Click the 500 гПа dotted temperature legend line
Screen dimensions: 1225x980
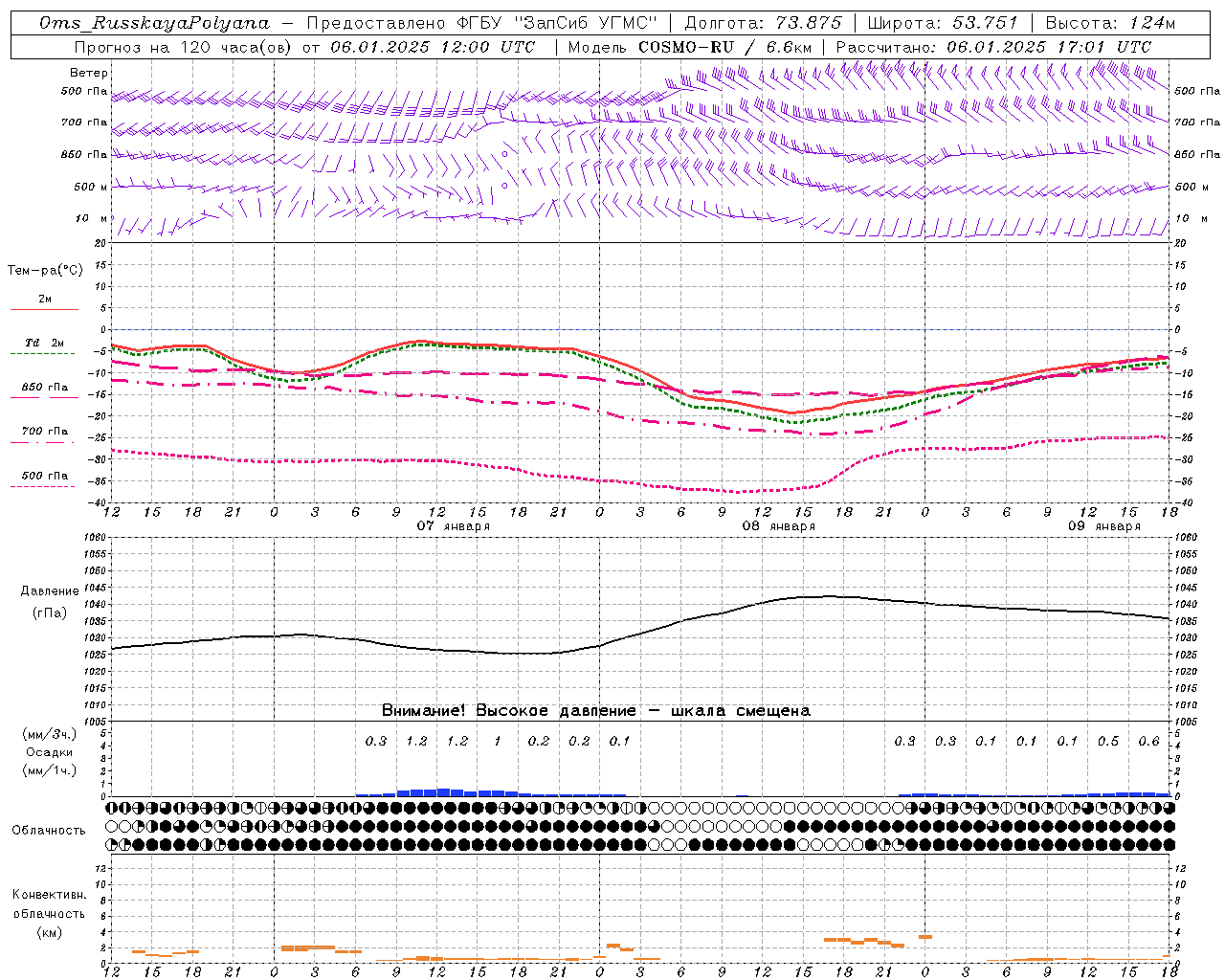[x=42, y=486]
